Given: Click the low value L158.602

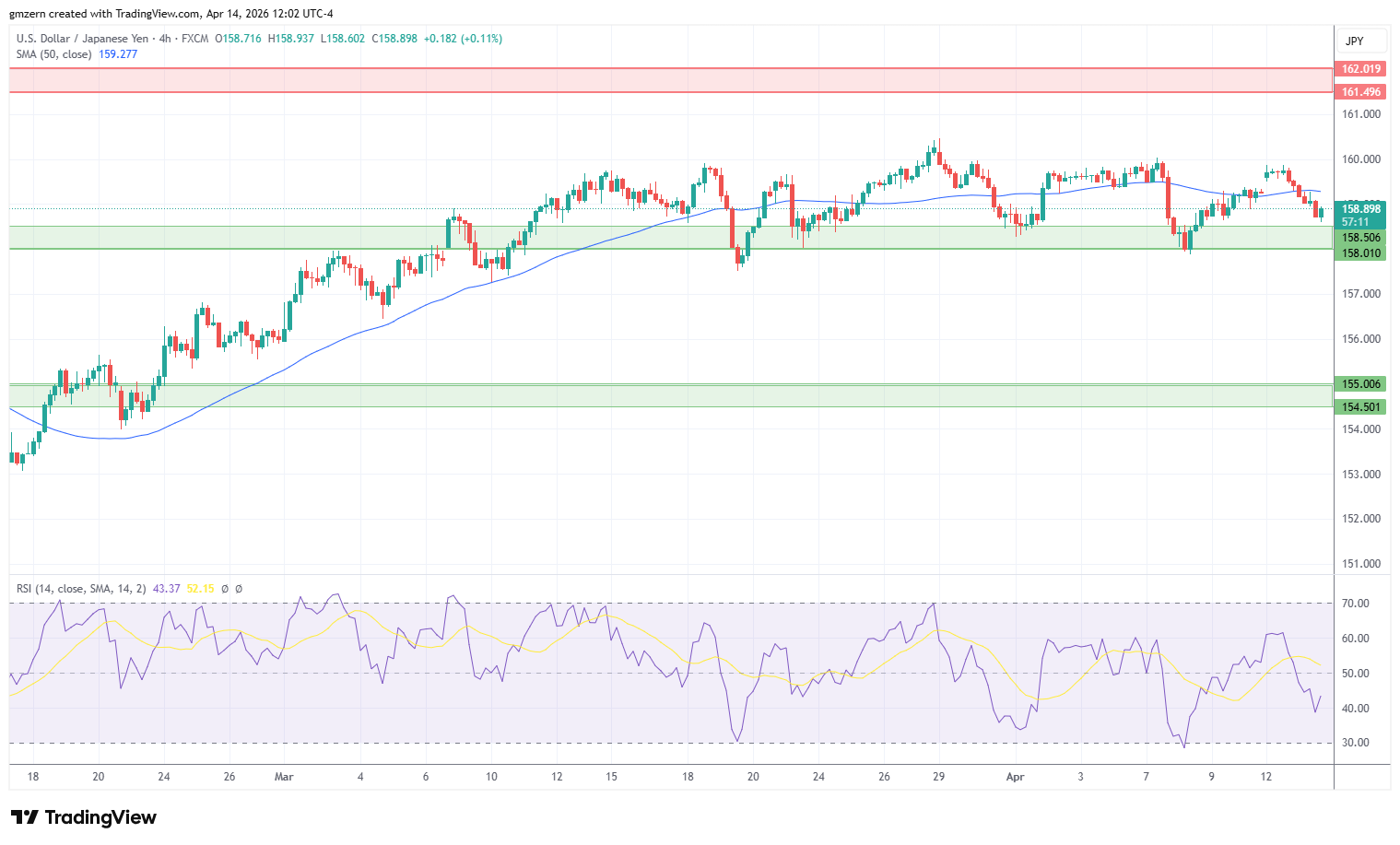Looking at the screenshot, I should click(x=343, y=39).
